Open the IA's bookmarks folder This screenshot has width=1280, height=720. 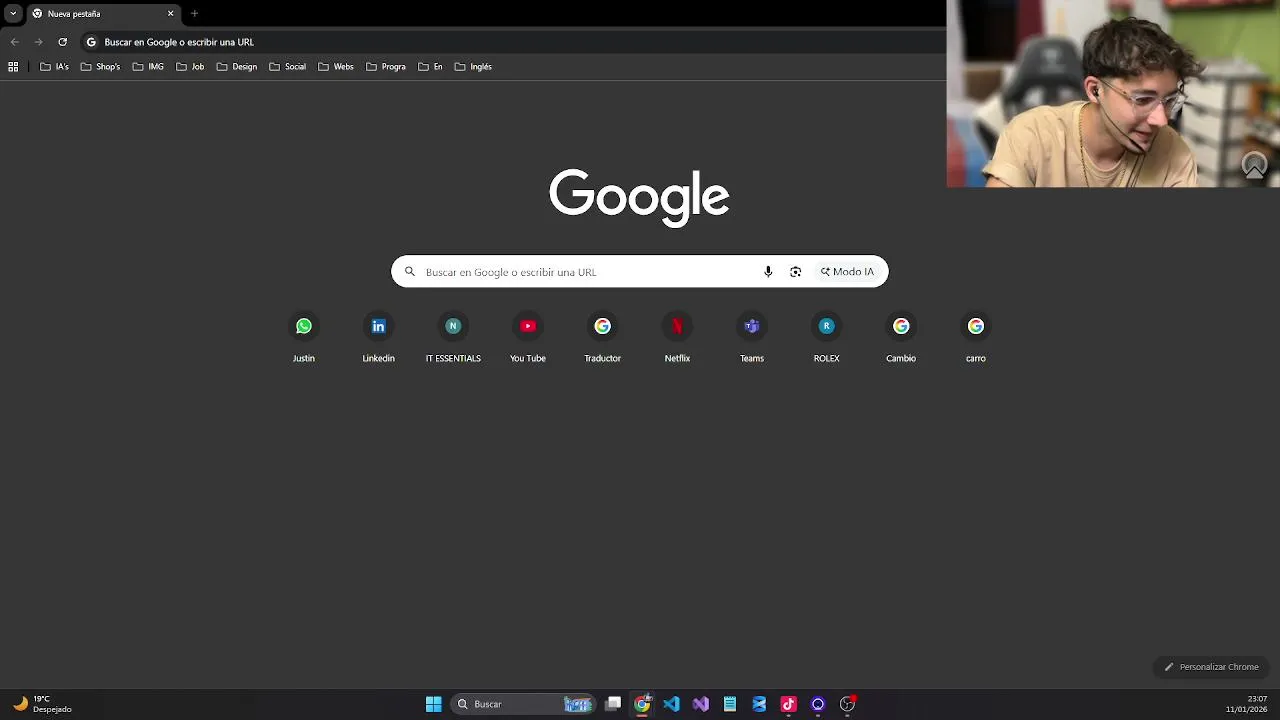pyautogui.click(x=54, y=67)
